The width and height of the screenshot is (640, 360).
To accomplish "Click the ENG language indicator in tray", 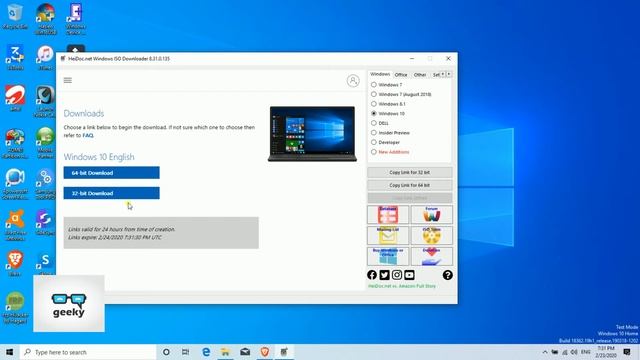I will click(x=585, y=352).
